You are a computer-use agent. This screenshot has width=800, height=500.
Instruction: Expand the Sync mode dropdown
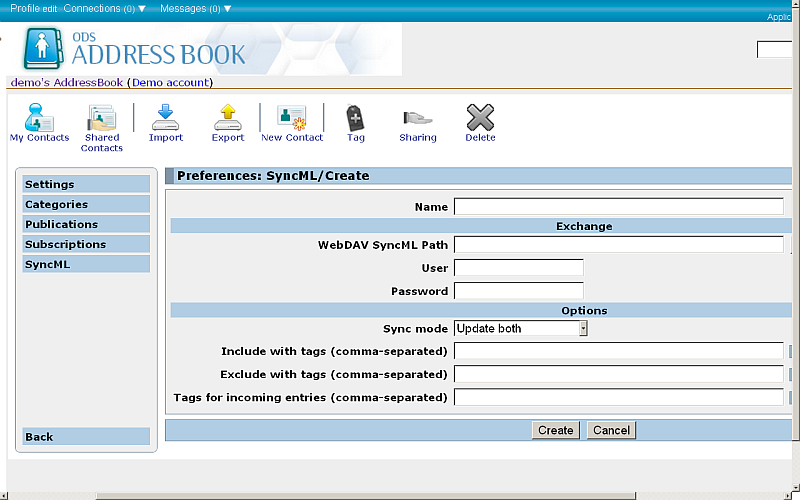(x=521, y=328)
